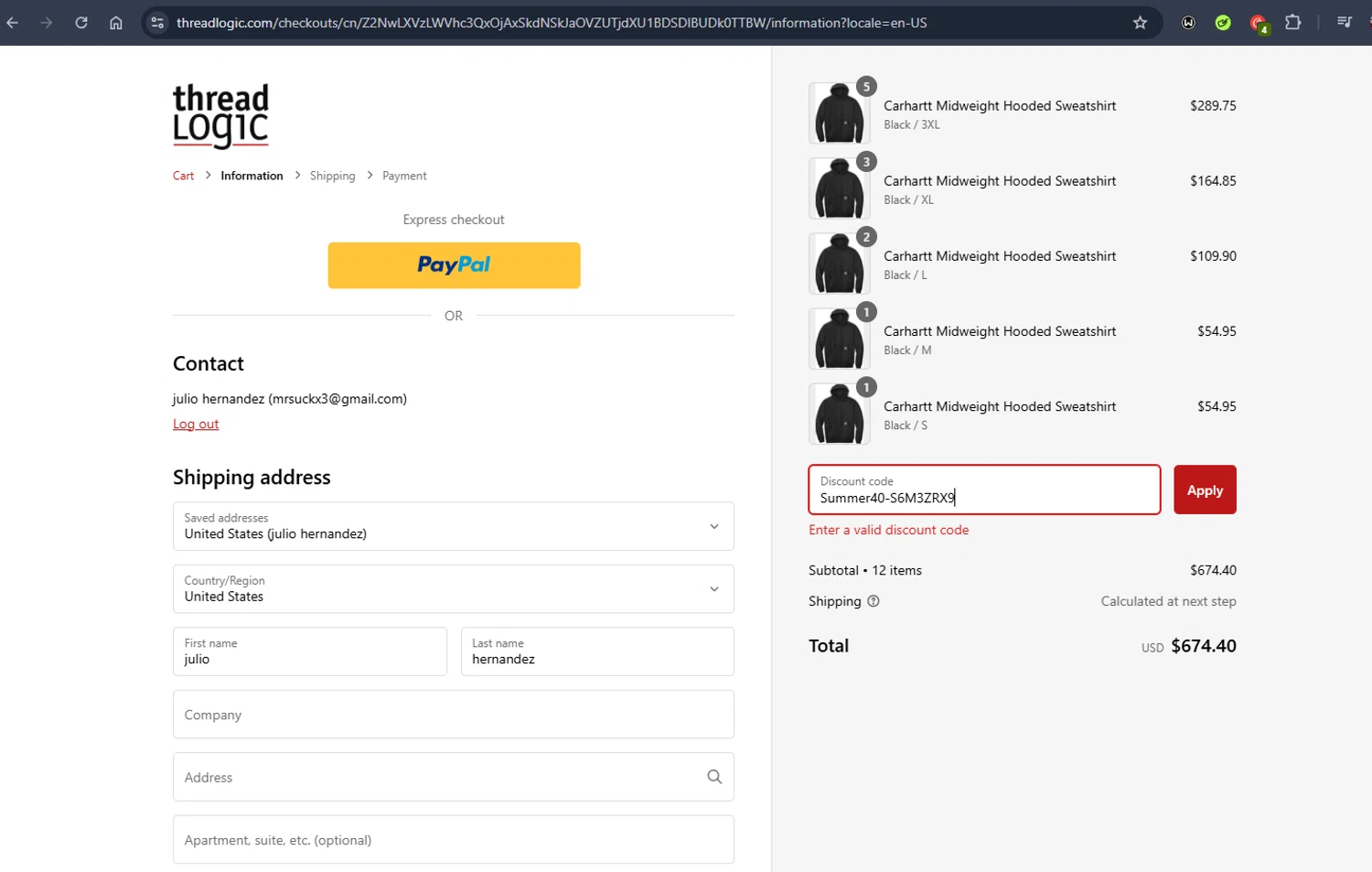
Task: Open the Extensions puzzle icon
Action: click(x=1292, y=22)
